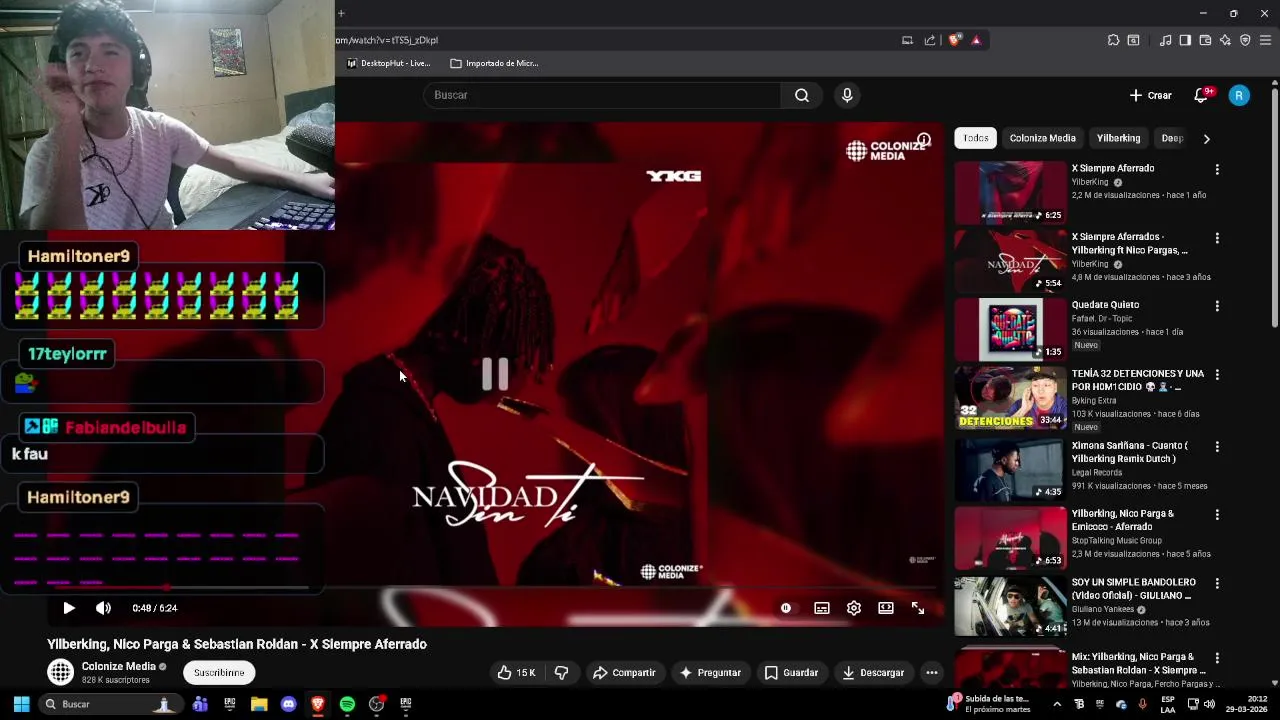Click the voice search microphone
Image resolution: width=1280 pixels, height=720 pixels.
pyautogui.click(x=847, y=95)
